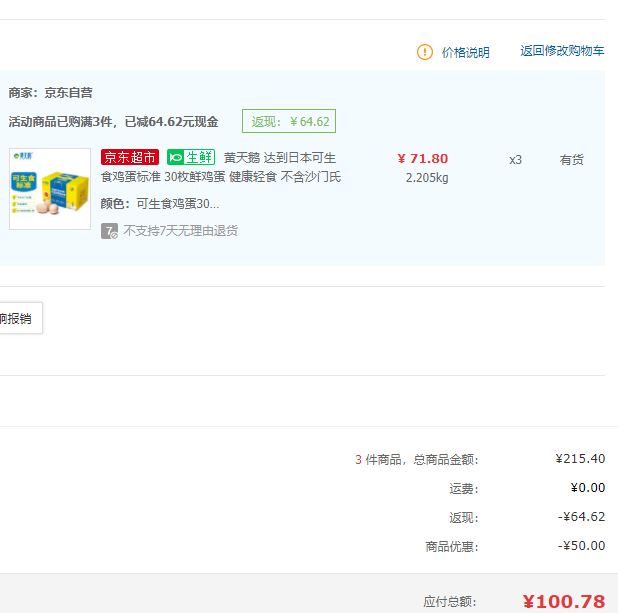
Task: Click the 返现: label in the order summary
Action: 464,518
